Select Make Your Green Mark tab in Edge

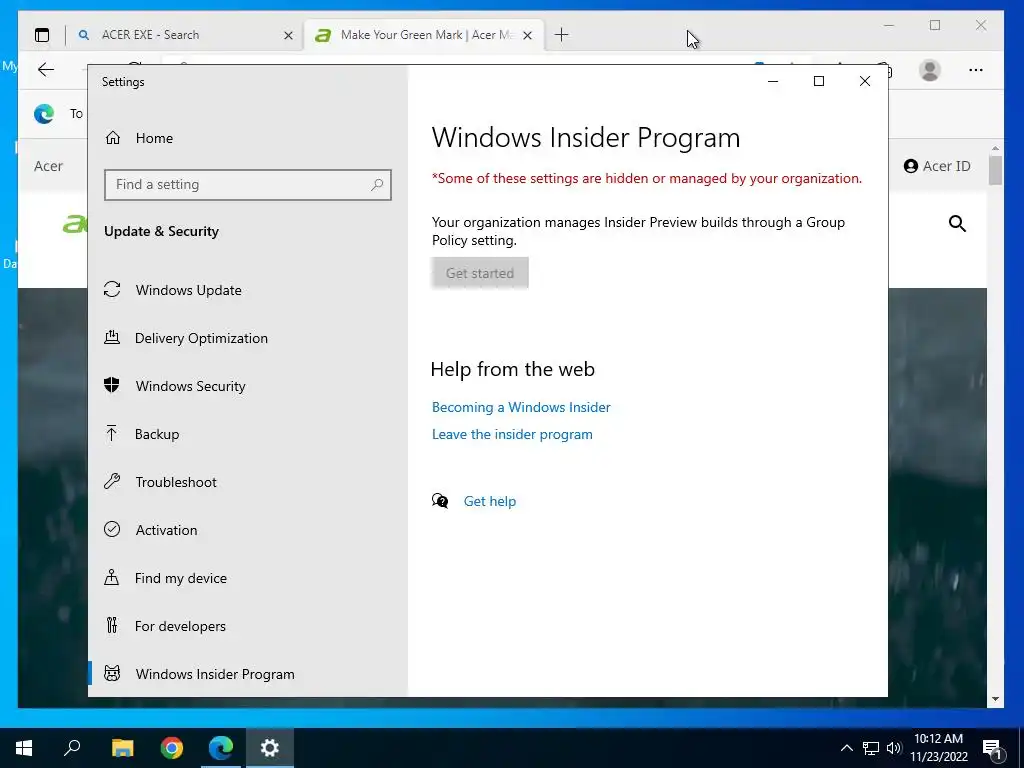click(x=424, y=35)
